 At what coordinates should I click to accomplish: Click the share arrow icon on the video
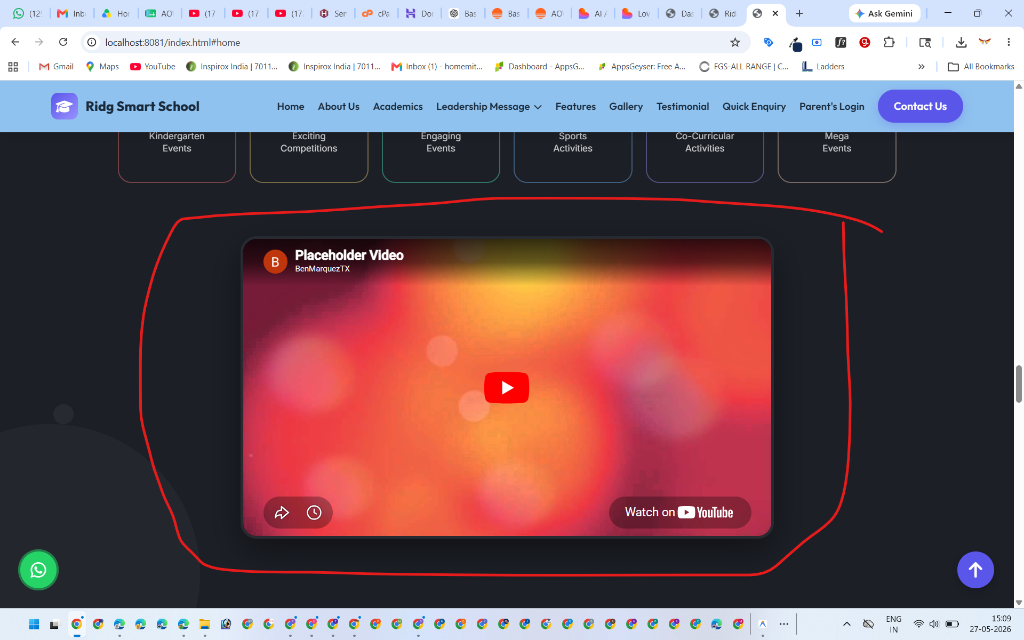tap(281, 513)
